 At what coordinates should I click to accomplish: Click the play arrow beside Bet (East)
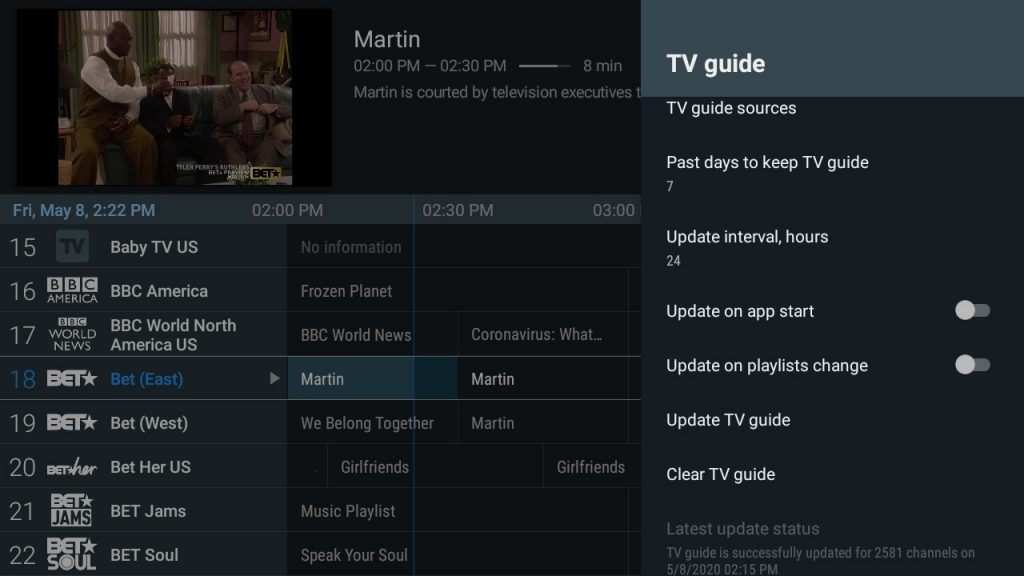[274, 378]
